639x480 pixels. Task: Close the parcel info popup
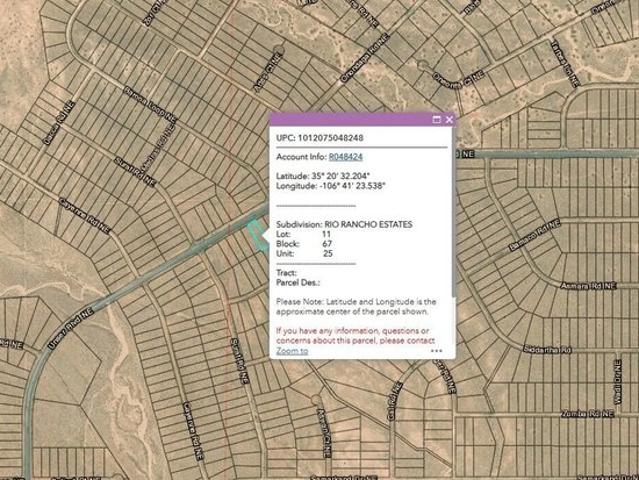(x=449, y=119)
